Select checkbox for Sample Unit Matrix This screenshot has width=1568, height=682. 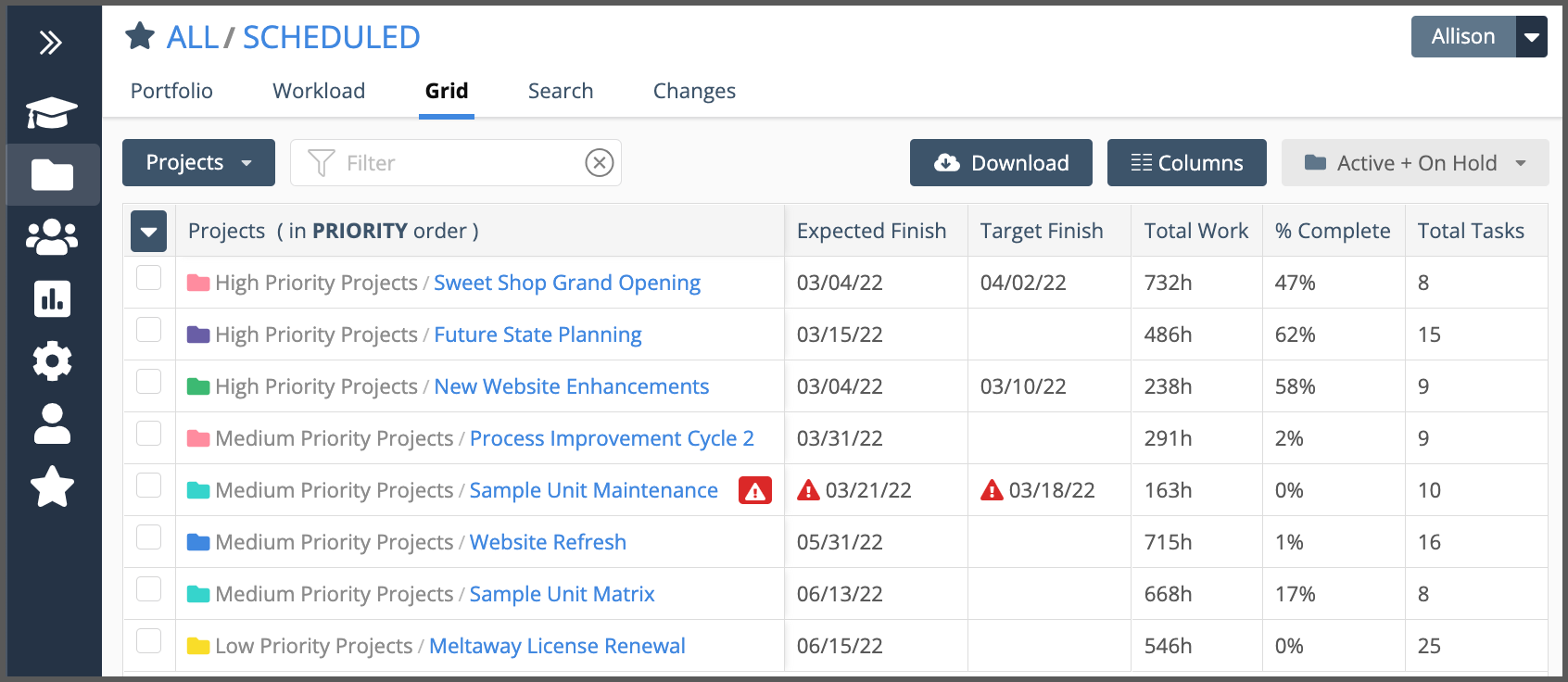pos(149,589)
